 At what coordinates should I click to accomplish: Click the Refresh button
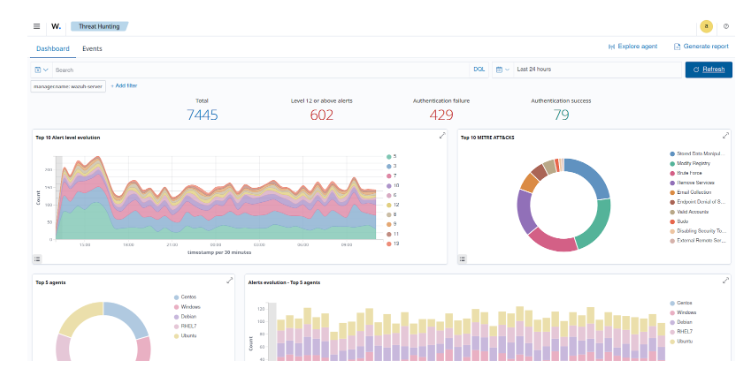[708, 70]
